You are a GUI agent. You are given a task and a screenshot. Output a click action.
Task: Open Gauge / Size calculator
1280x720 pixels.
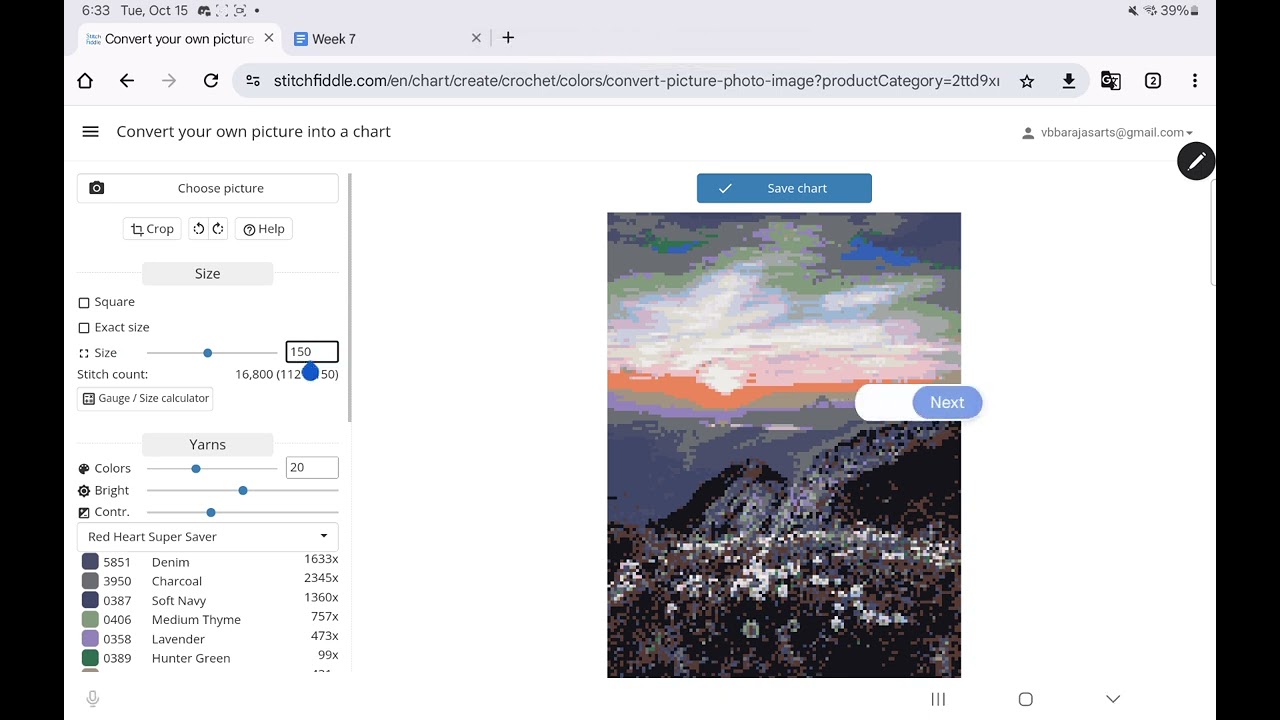point(145,399)
